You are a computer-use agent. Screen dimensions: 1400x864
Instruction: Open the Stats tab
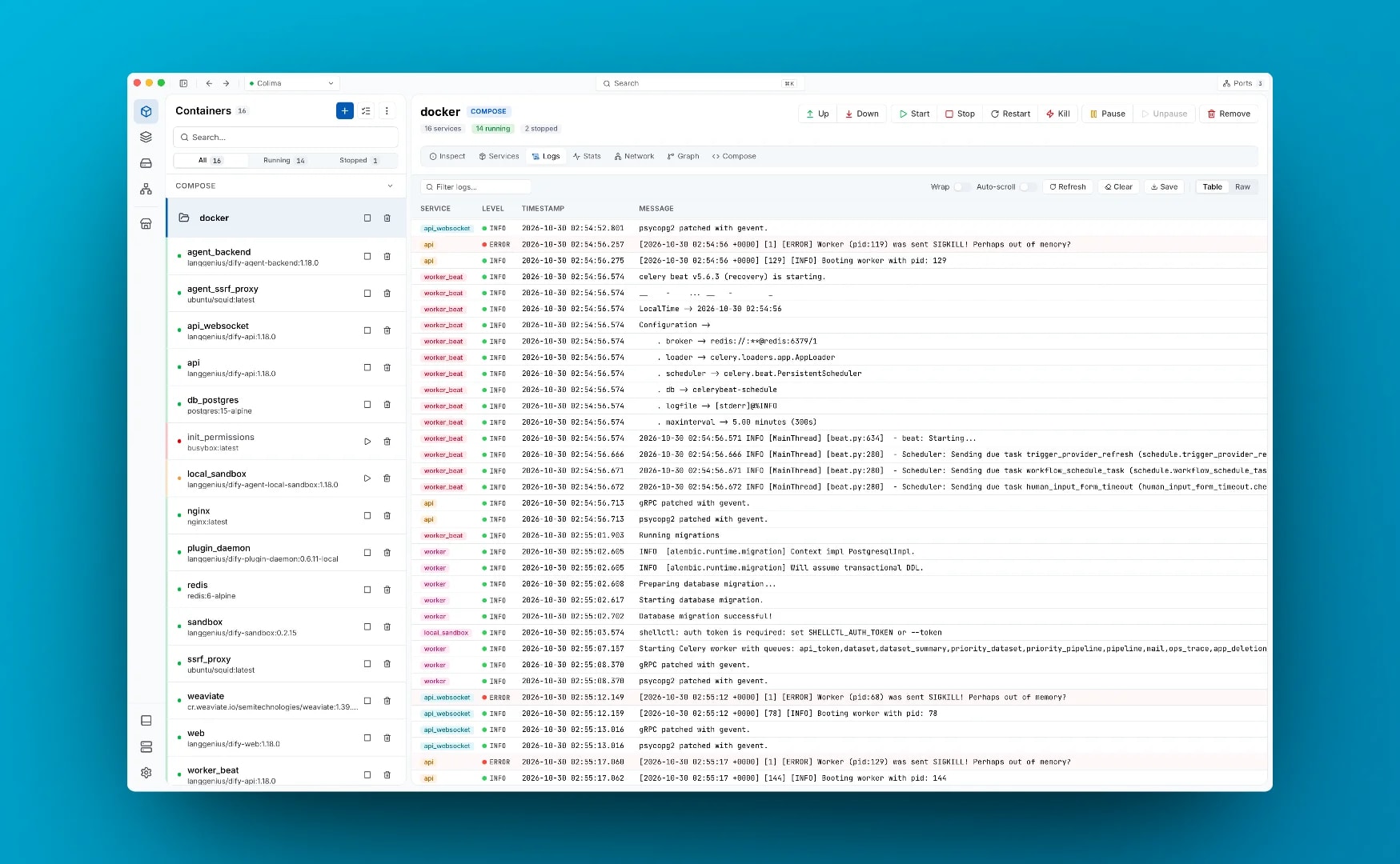587,157
